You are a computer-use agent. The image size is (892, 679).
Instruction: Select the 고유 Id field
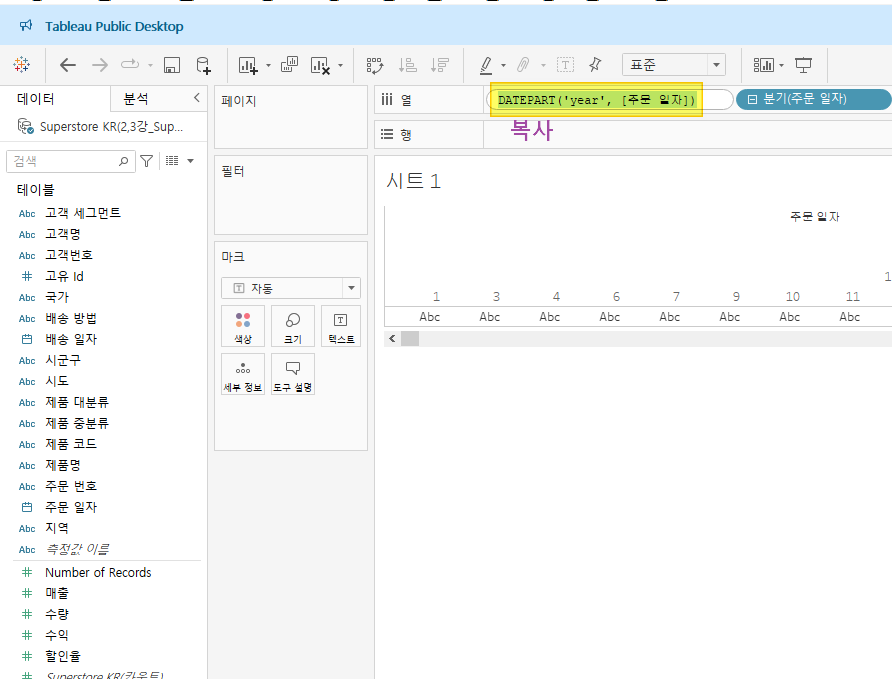(64, 276)
